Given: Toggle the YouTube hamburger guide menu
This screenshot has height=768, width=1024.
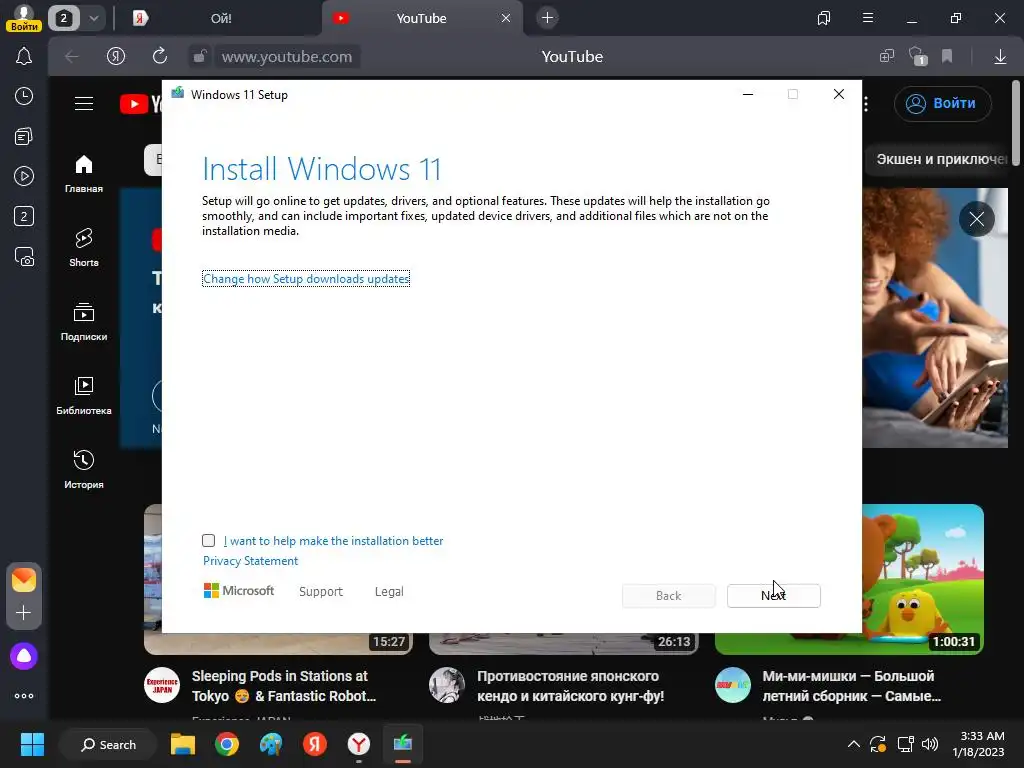Looking at the screenshot, I should coord(84,103).
